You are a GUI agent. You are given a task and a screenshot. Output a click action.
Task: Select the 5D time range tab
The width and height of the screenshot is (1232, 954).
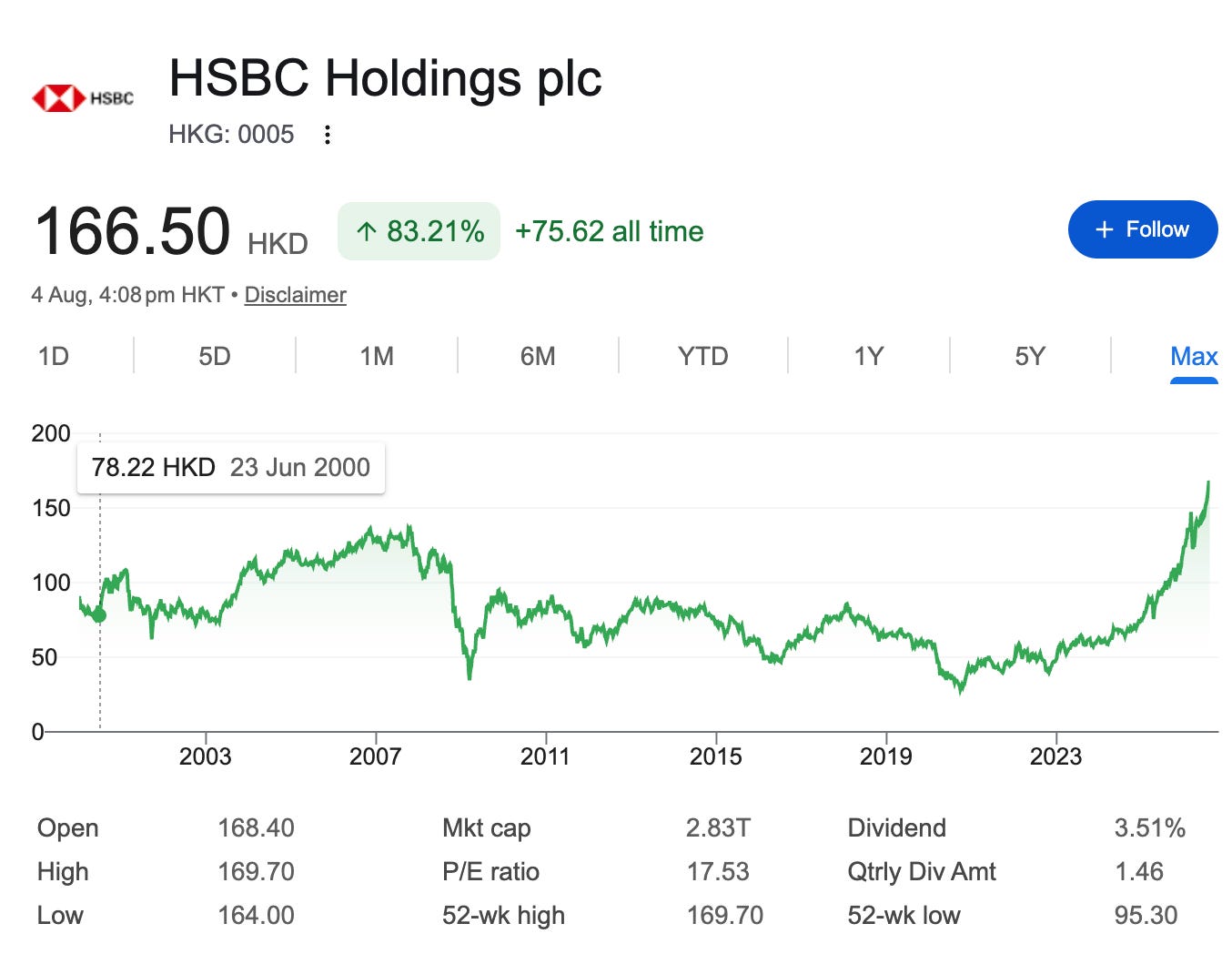click(x=215, y=356)
